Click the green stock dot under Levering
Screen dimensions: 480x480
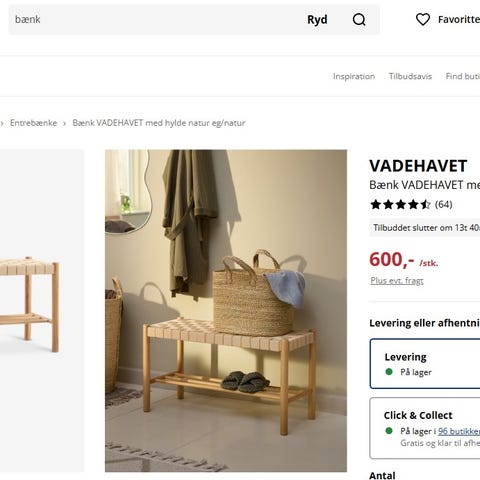coord(389,372)
